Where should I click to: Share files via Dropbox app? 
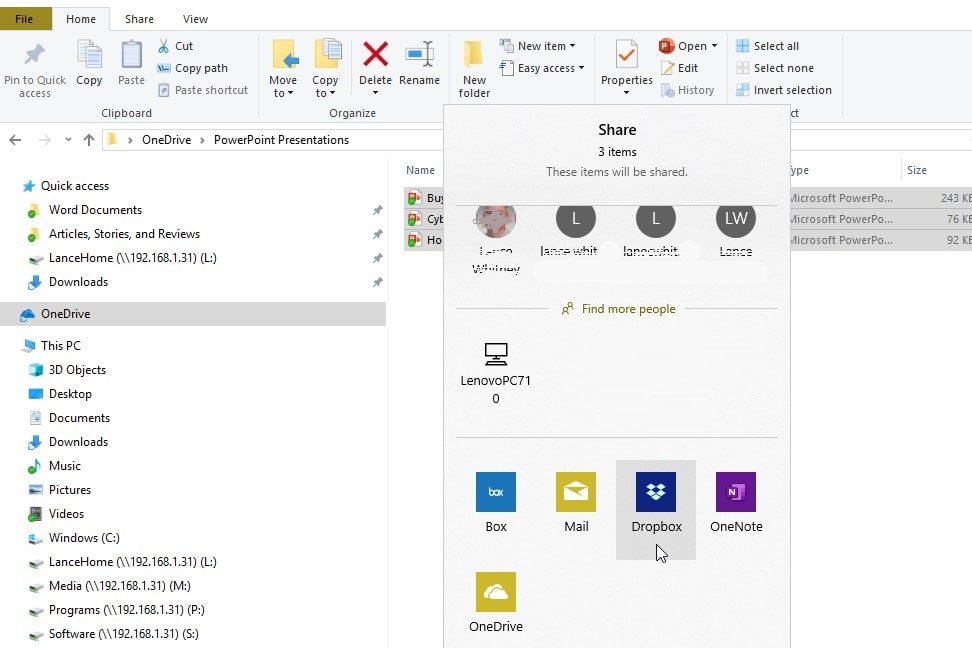pos(656,509)
